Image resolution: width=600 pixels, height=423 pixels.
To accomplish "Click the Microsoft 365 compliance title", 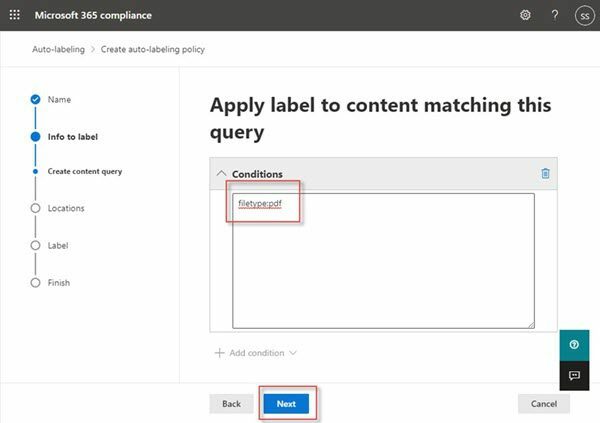I will coord(93,15).
